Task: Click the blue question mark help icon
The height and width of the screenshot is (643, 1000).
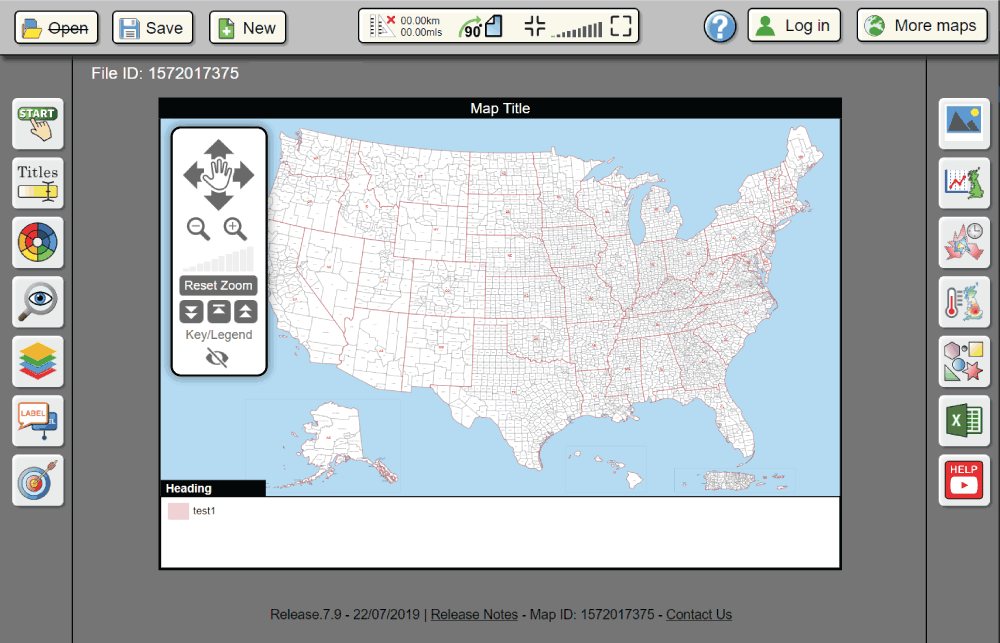Action: click(x=720, y=26)
